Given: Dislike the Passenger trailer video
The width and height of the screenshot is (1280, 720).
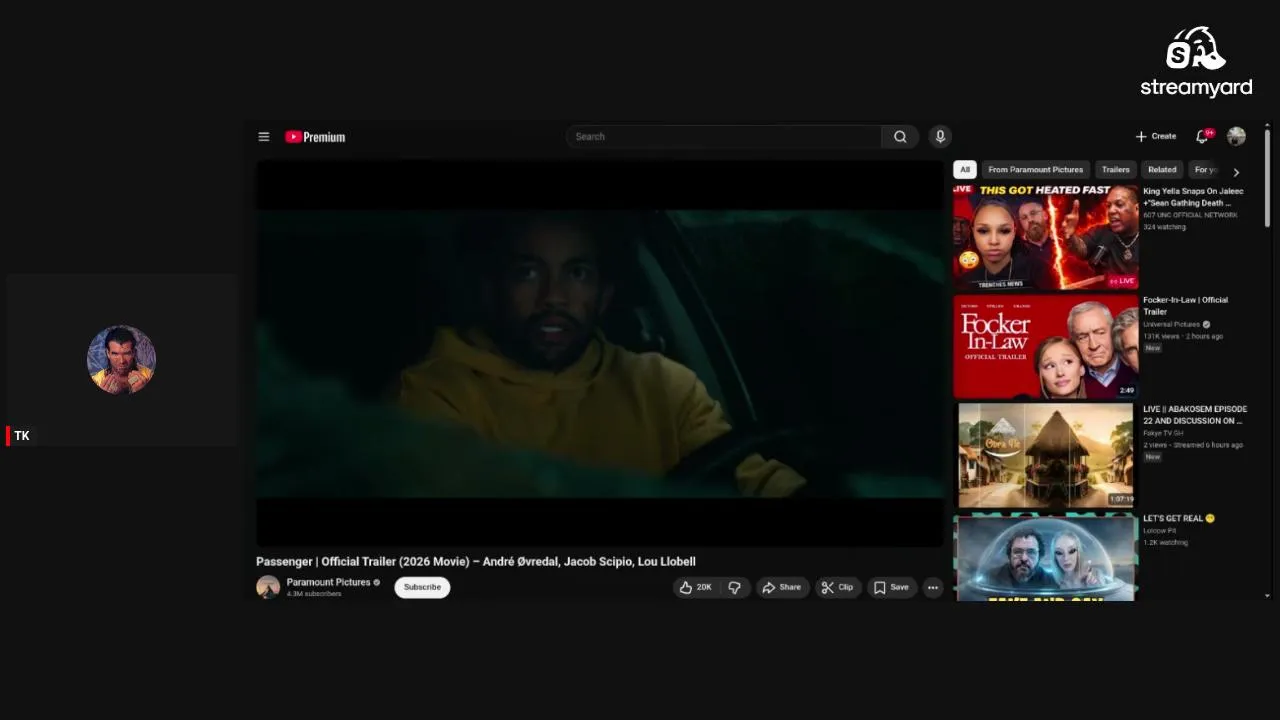Looking at the screenshot, I should [735, 587].
